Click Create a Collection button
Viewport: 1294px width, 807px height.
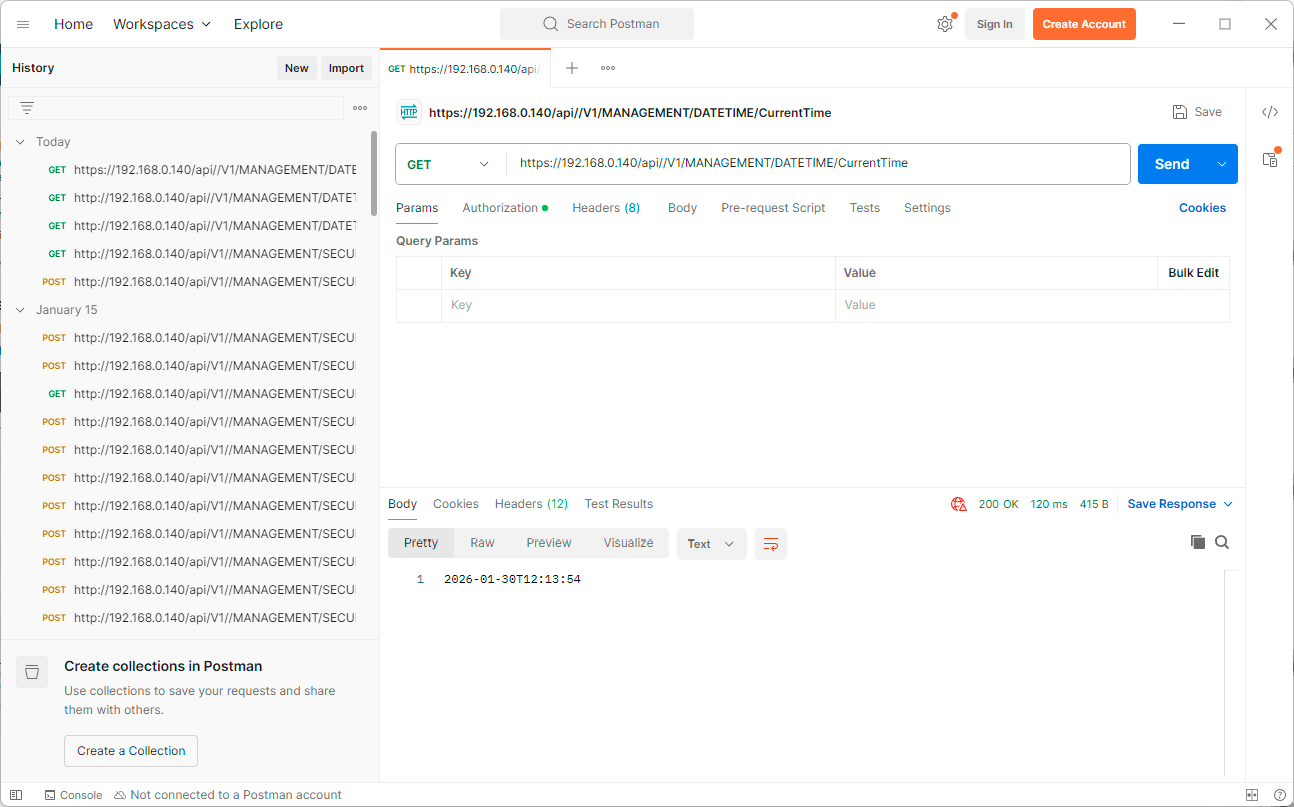click(x=131, y=751)
